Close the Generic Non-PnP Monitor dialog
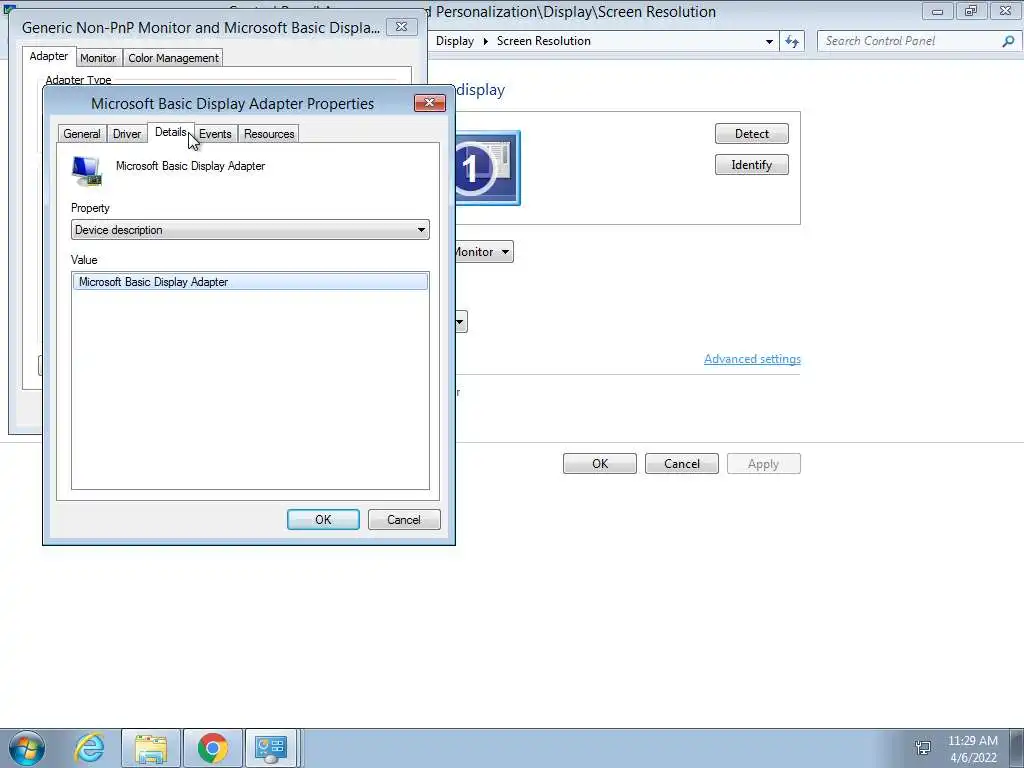 (402, 27)
